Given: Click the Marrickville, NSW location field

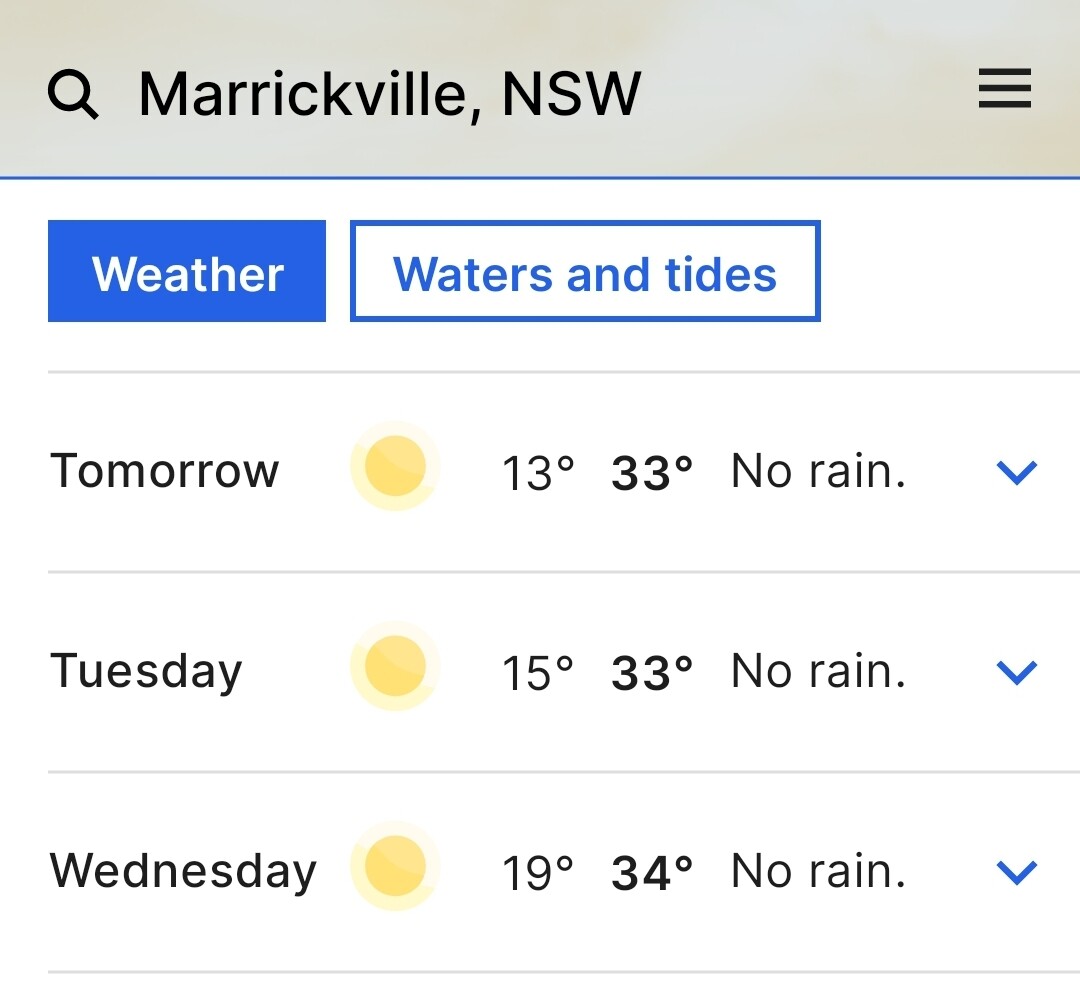Looking at the screenshot, I should pyautogui.click(x=390, y=94).
